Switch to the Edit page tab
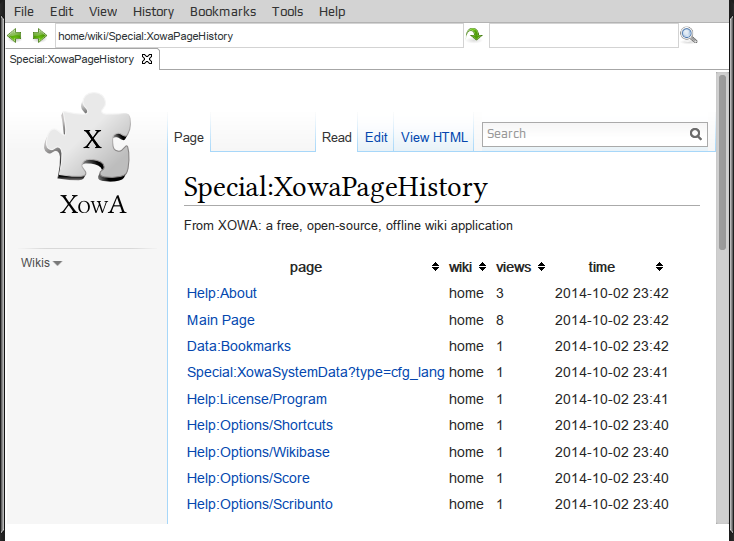 tap(376, 138)
